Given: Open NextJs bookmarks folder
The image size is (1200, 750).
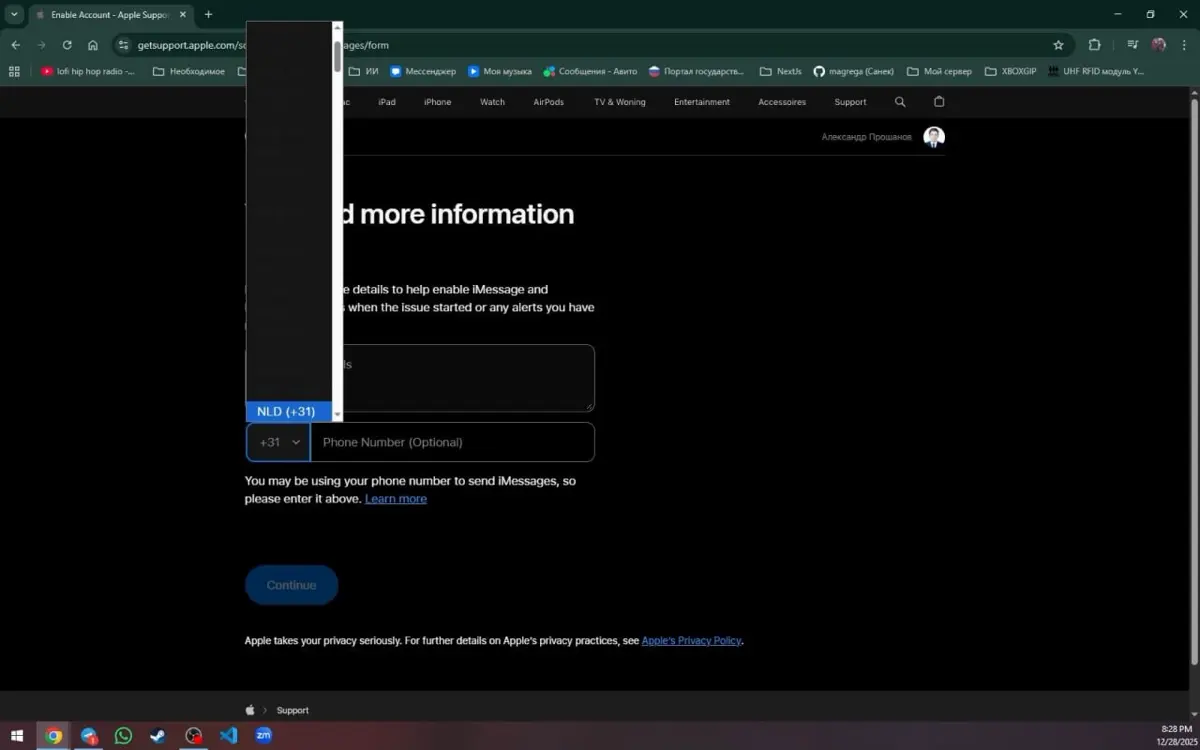Looking at the screenshot, I should 781,71.
